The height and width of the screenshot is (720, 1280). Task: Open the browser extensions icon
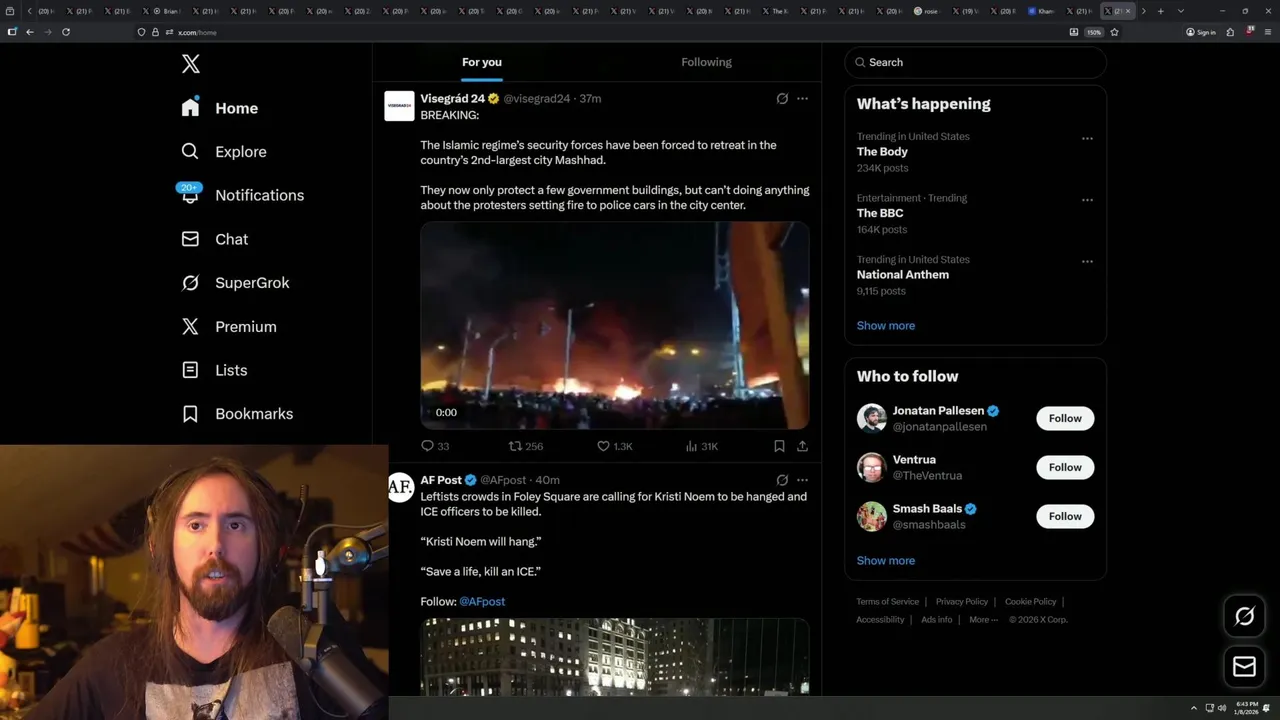pyautogui.click(x=1230, y=32)
